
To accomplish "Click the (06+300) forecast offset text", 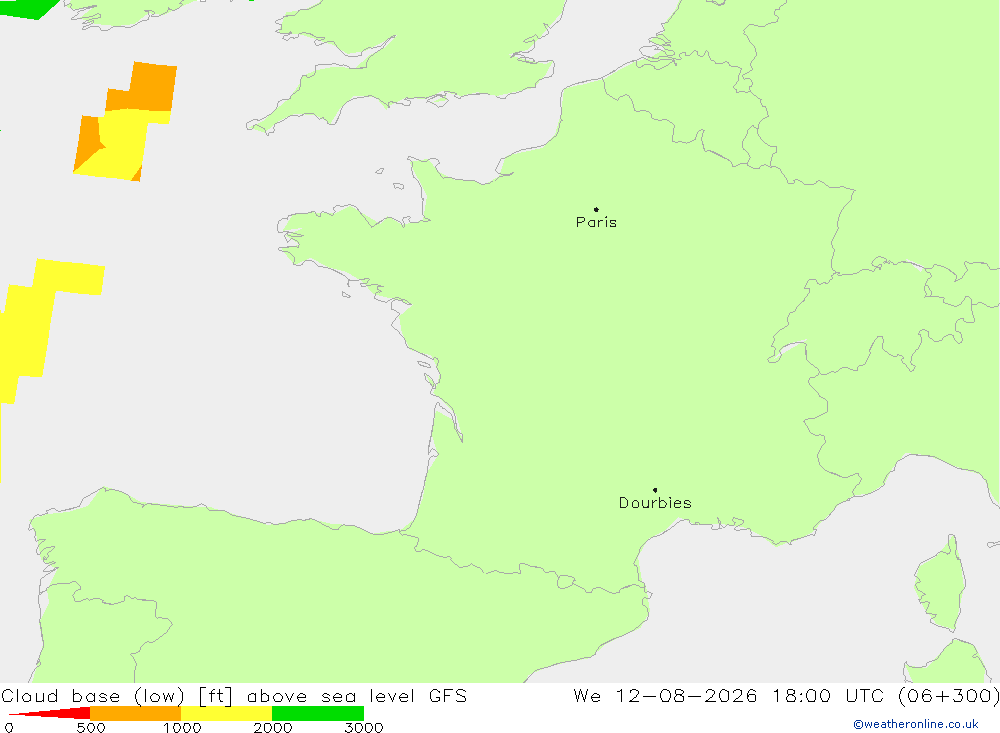I will tap(948, 696).
